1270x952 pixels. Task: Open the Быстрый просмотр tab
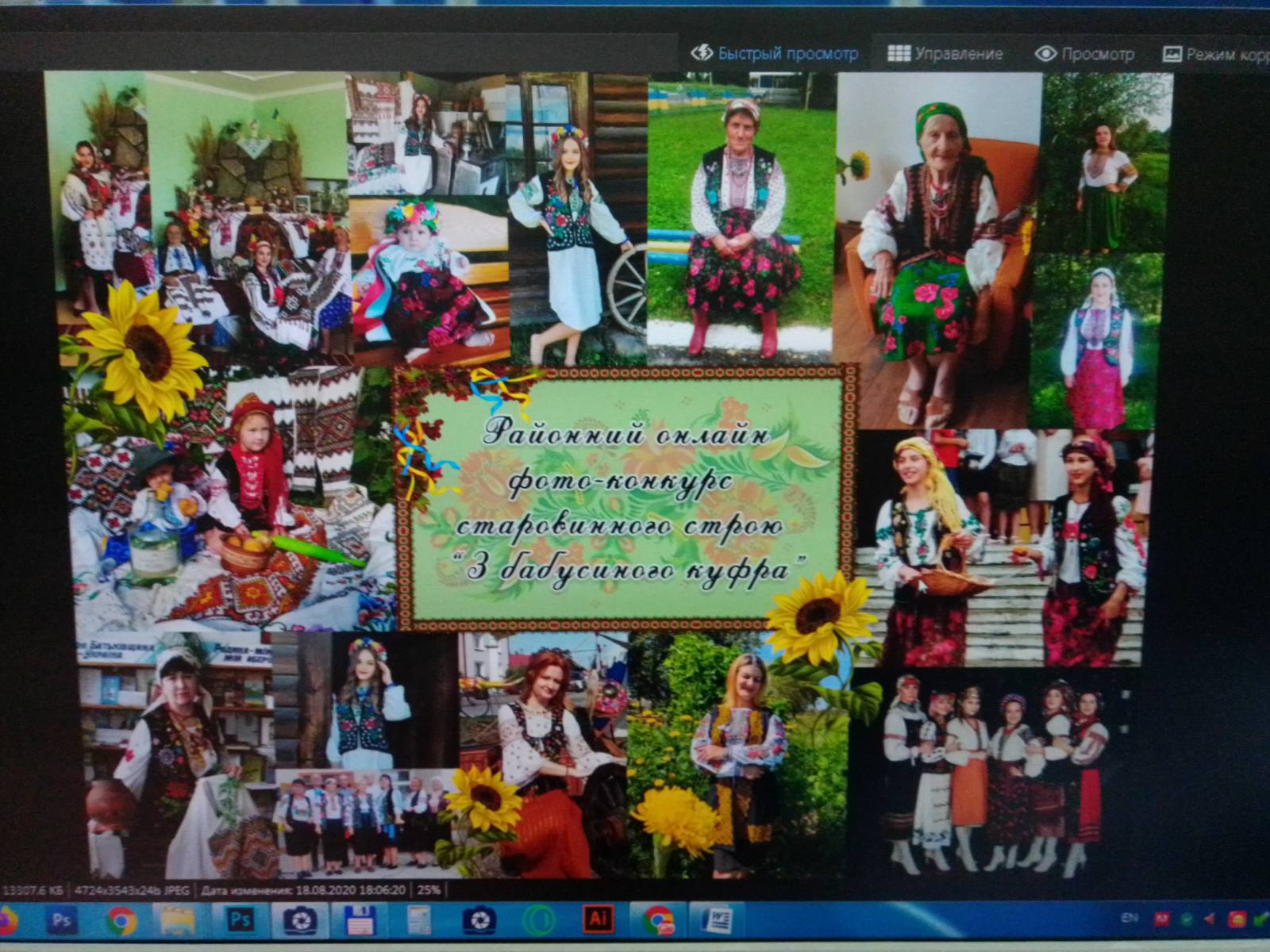[774, 53]
